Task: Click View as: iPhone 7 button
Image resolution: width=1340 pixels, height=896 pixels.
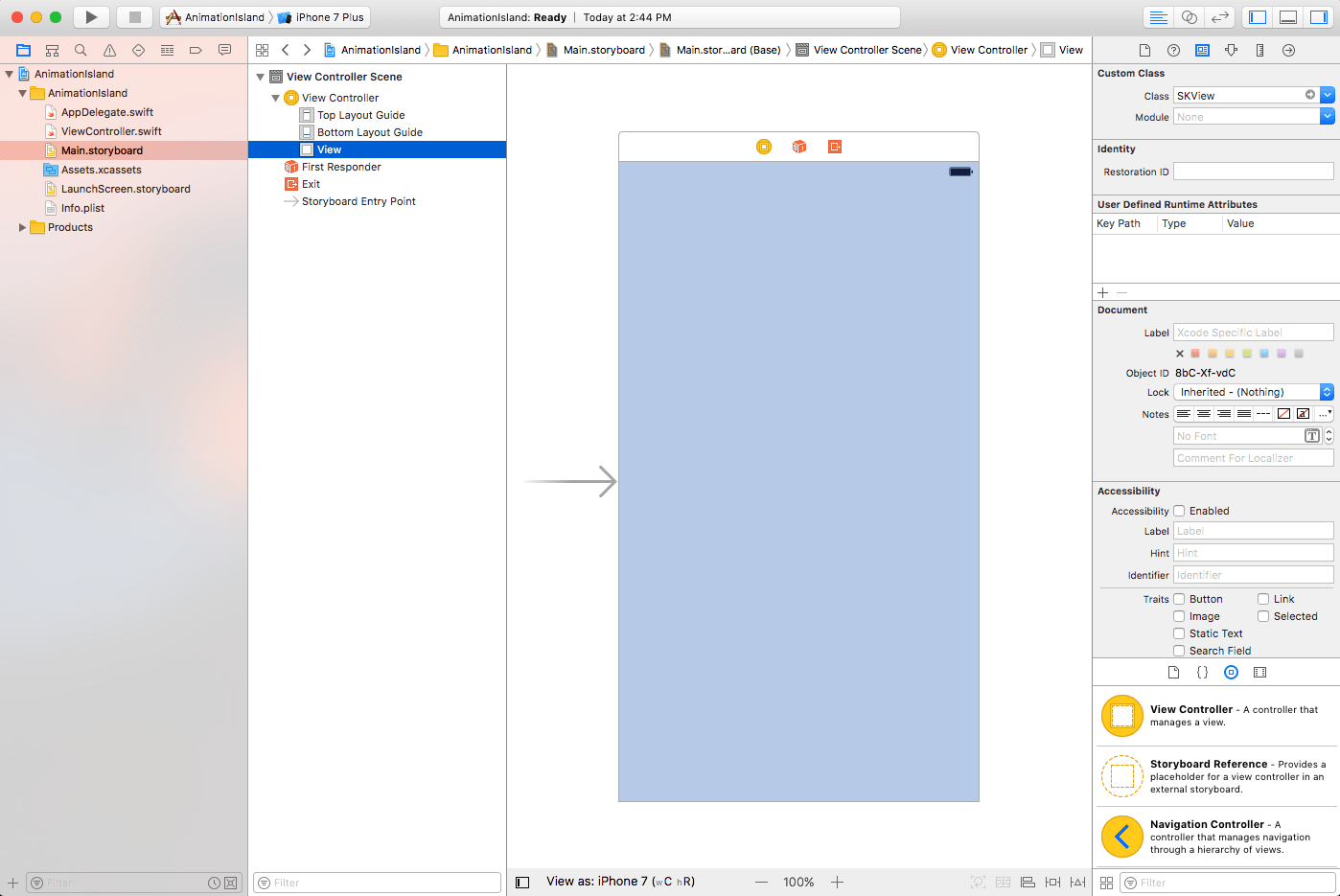Action: coord(620,882)
